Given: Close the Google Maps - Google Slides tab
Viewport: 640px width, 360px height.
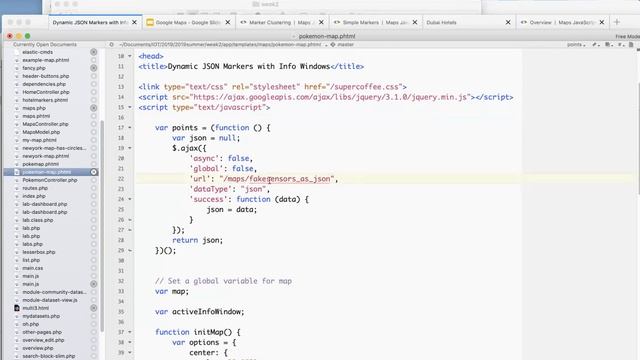Looking at the screenshot, I should 228,22.
